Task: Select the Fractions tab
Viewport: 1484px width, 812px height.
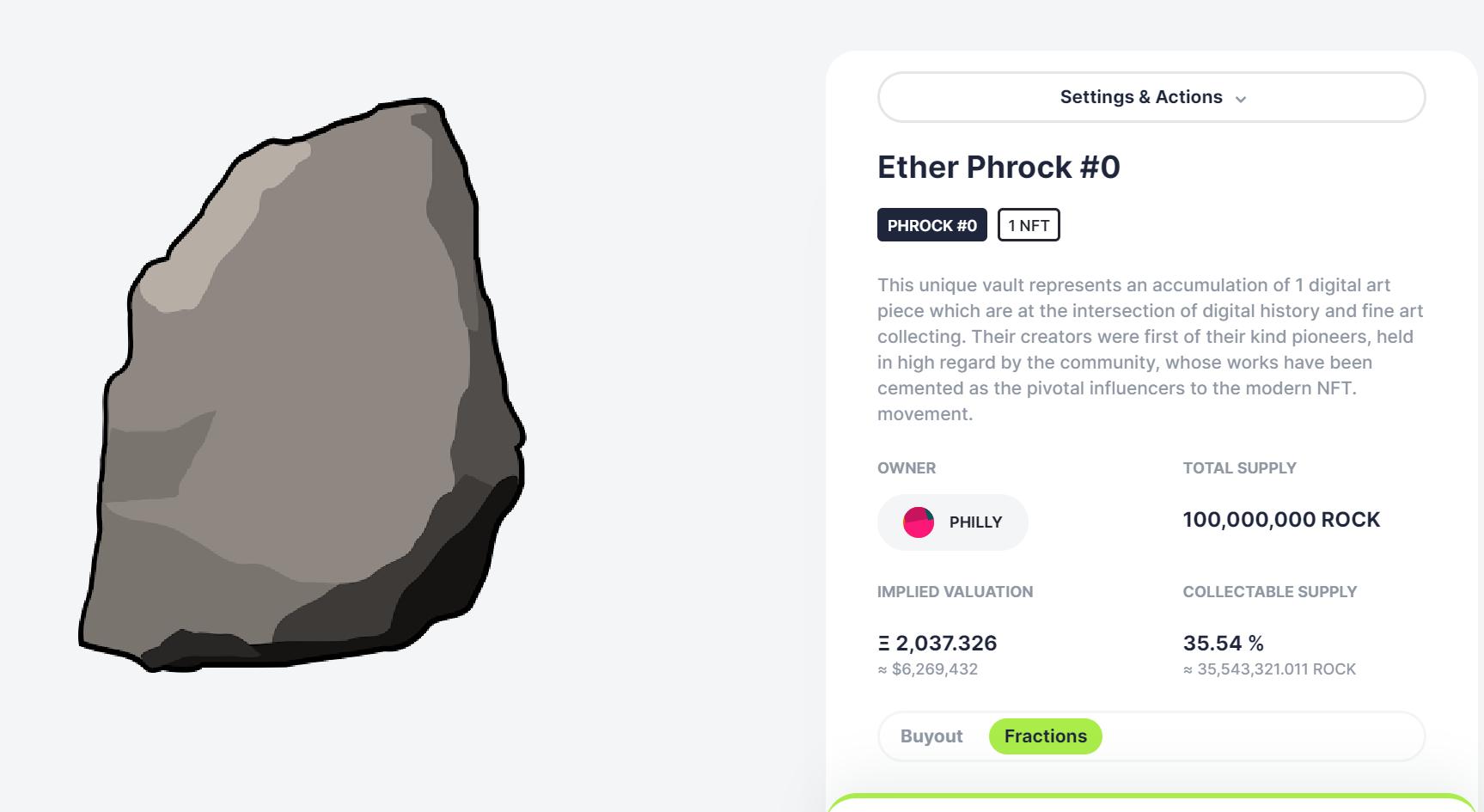Action: point(1045,736)
